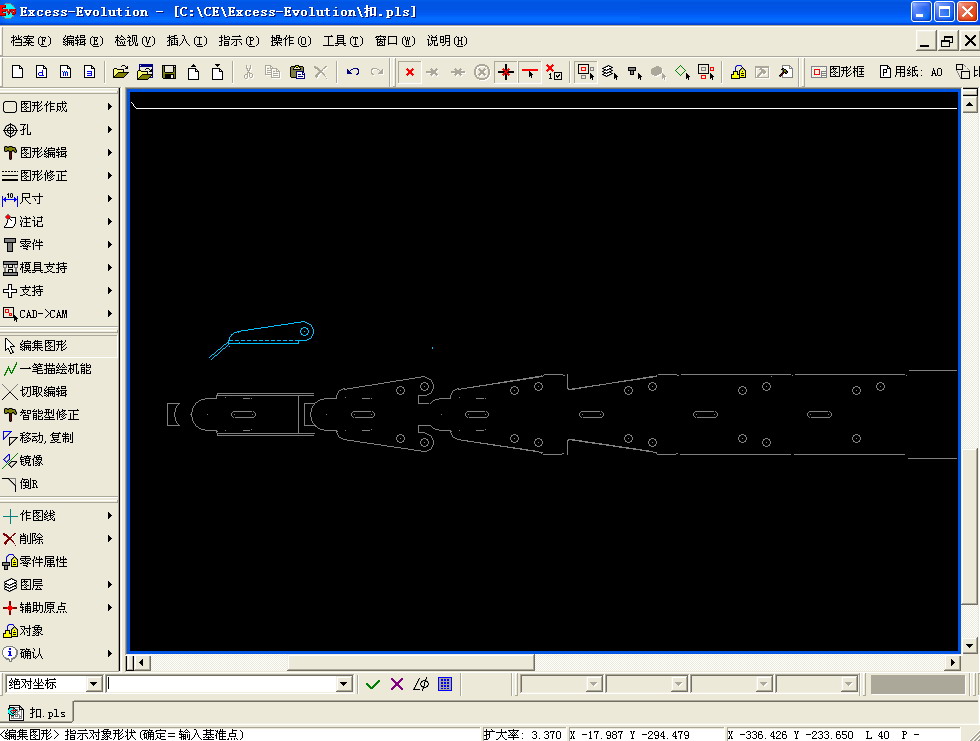Expand the 图形作成 submenu
Viewport: 980px width, 741px height.
(59, 107)
